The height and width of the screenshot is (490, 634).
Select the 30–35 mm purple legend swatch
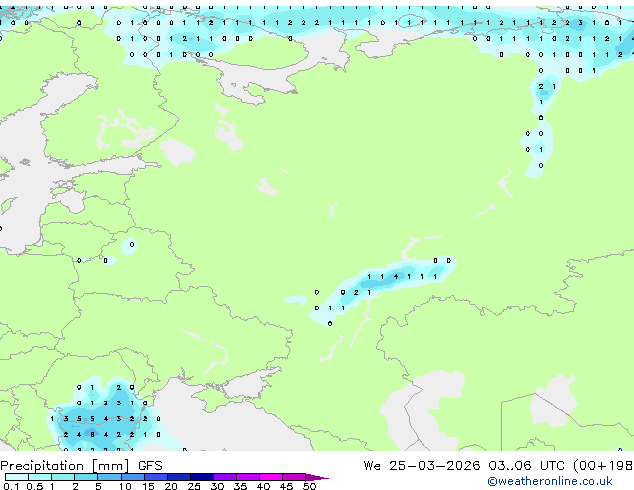[x=225, y=477]
